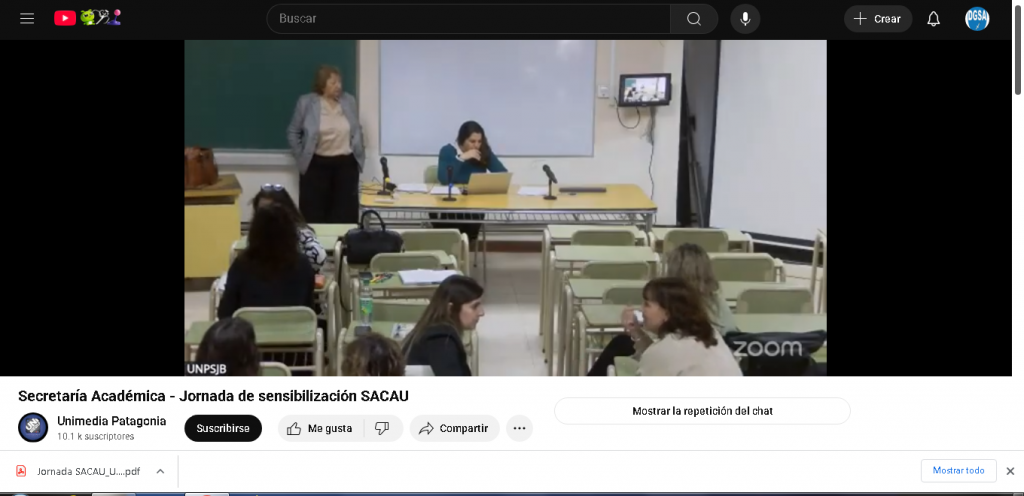Click Mostrar todo downloads button
Screen dimensions: 1024x496
click(x=958, y=471)
